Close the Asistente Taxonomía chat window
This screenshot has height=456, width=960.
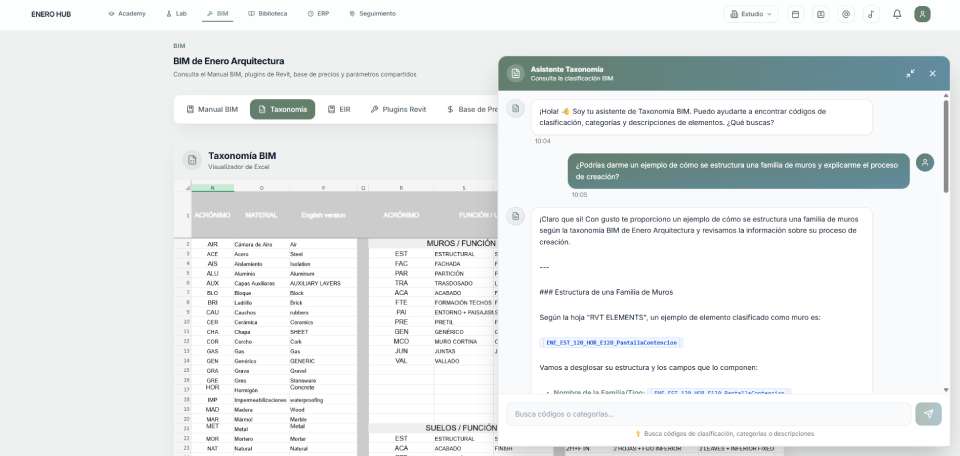(932, 73)
